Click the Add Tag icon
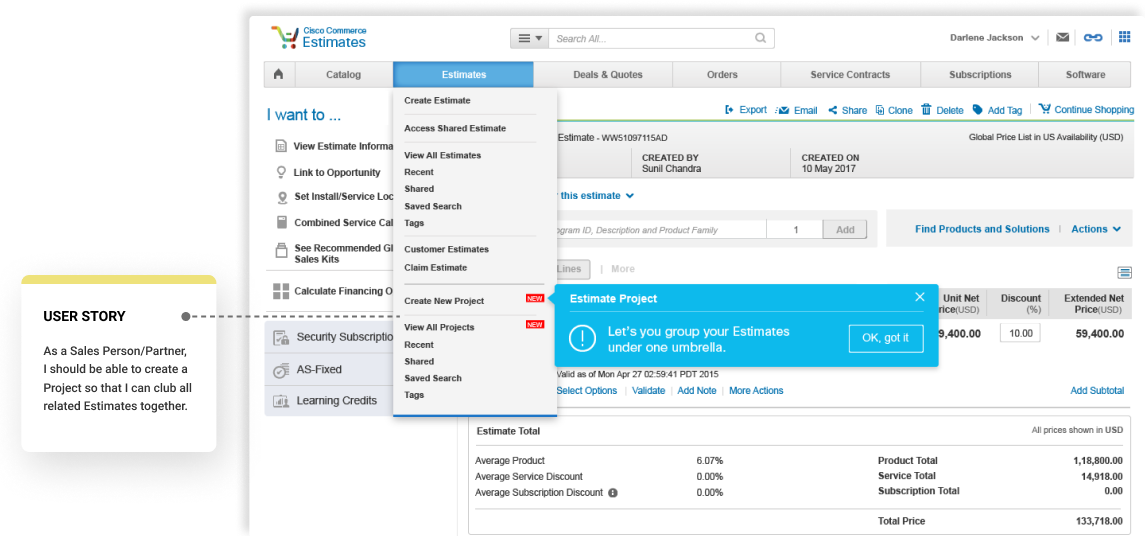 click(x=978, y=110)
